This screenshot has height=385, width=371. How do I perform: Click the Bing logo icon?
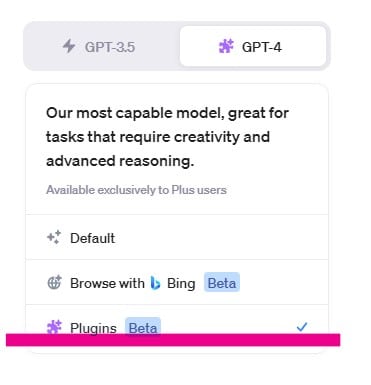pos(155,283)
